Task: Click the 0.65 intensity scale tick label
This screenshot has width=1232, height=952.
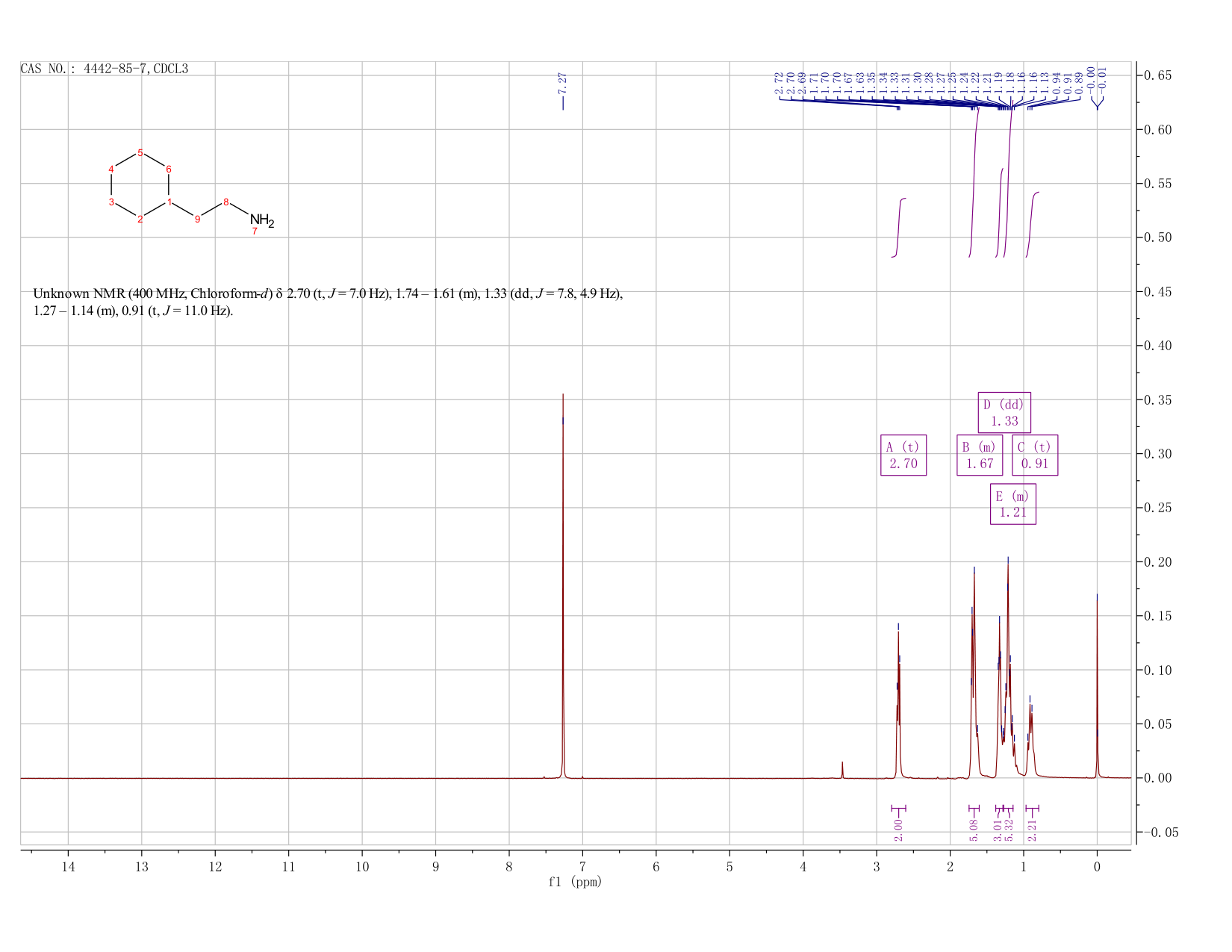Action: (x=1160, y=75)
